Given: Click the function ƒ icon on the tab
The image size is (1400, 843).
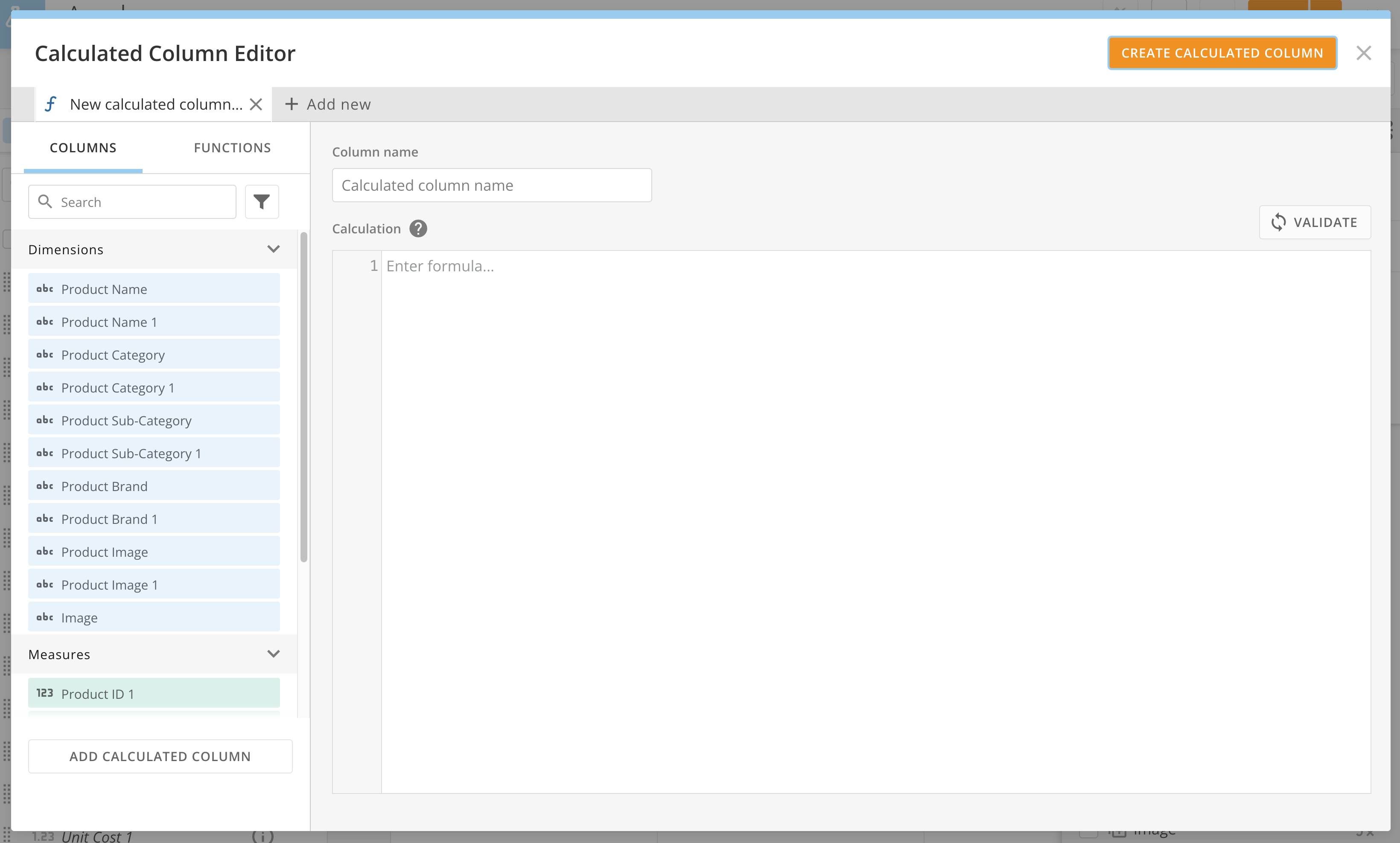Looking at the screenshot, I should click(x=51, y=104).
